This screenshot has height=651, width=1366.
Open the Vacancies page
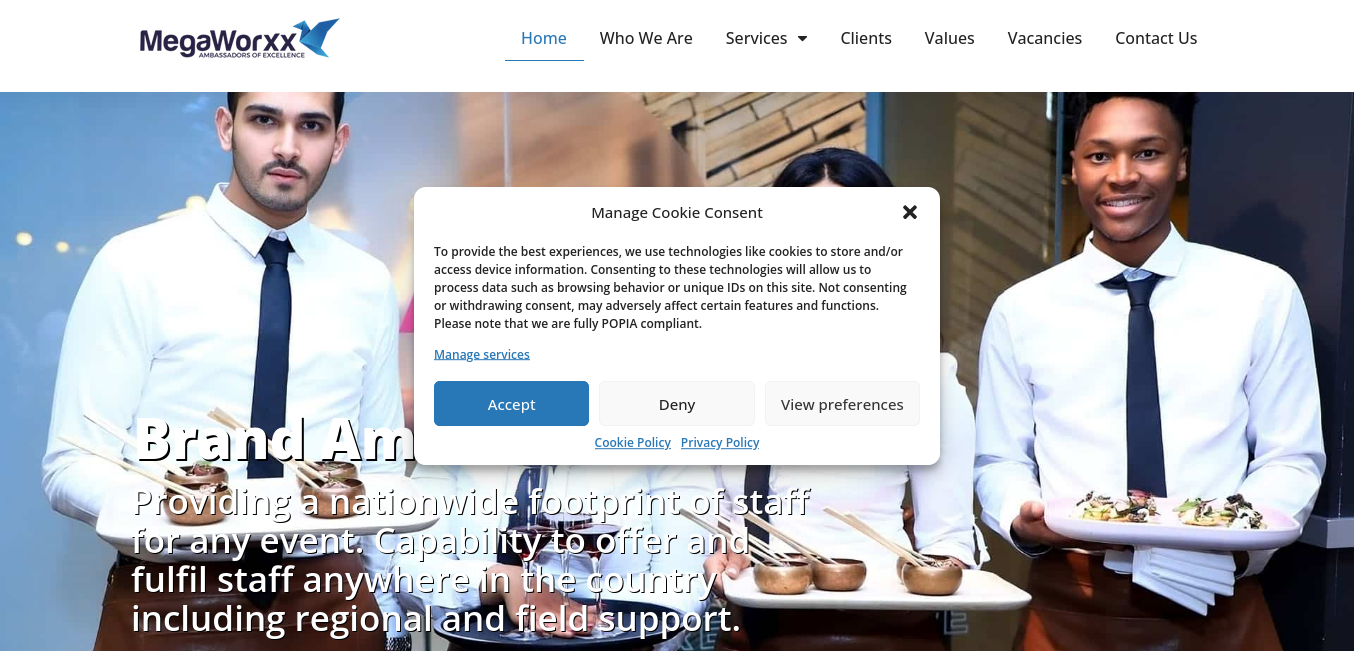[x=1044, y=38]
